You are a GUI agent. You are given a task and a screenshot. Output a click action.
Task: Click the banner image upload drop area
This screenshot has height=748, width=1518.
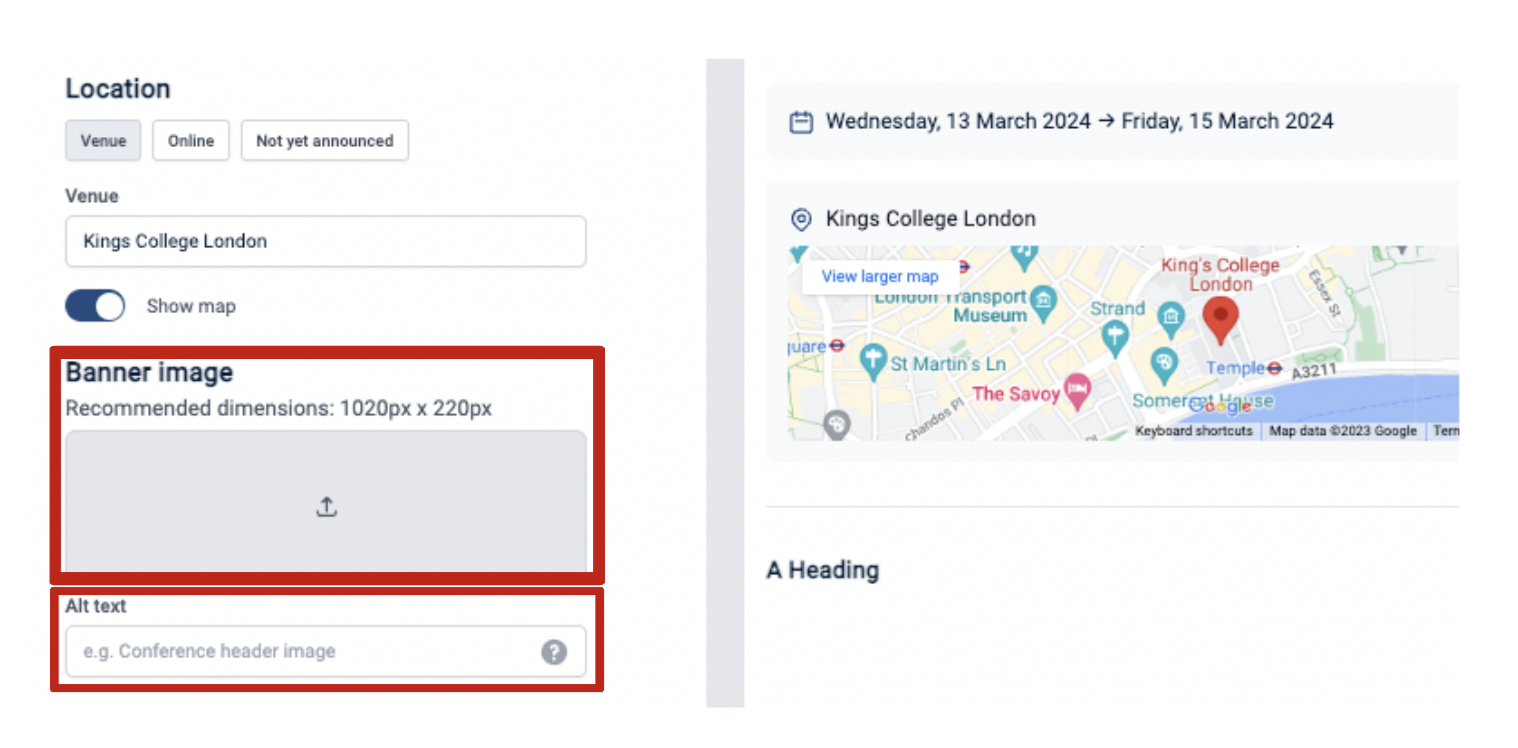click(326, 501)
